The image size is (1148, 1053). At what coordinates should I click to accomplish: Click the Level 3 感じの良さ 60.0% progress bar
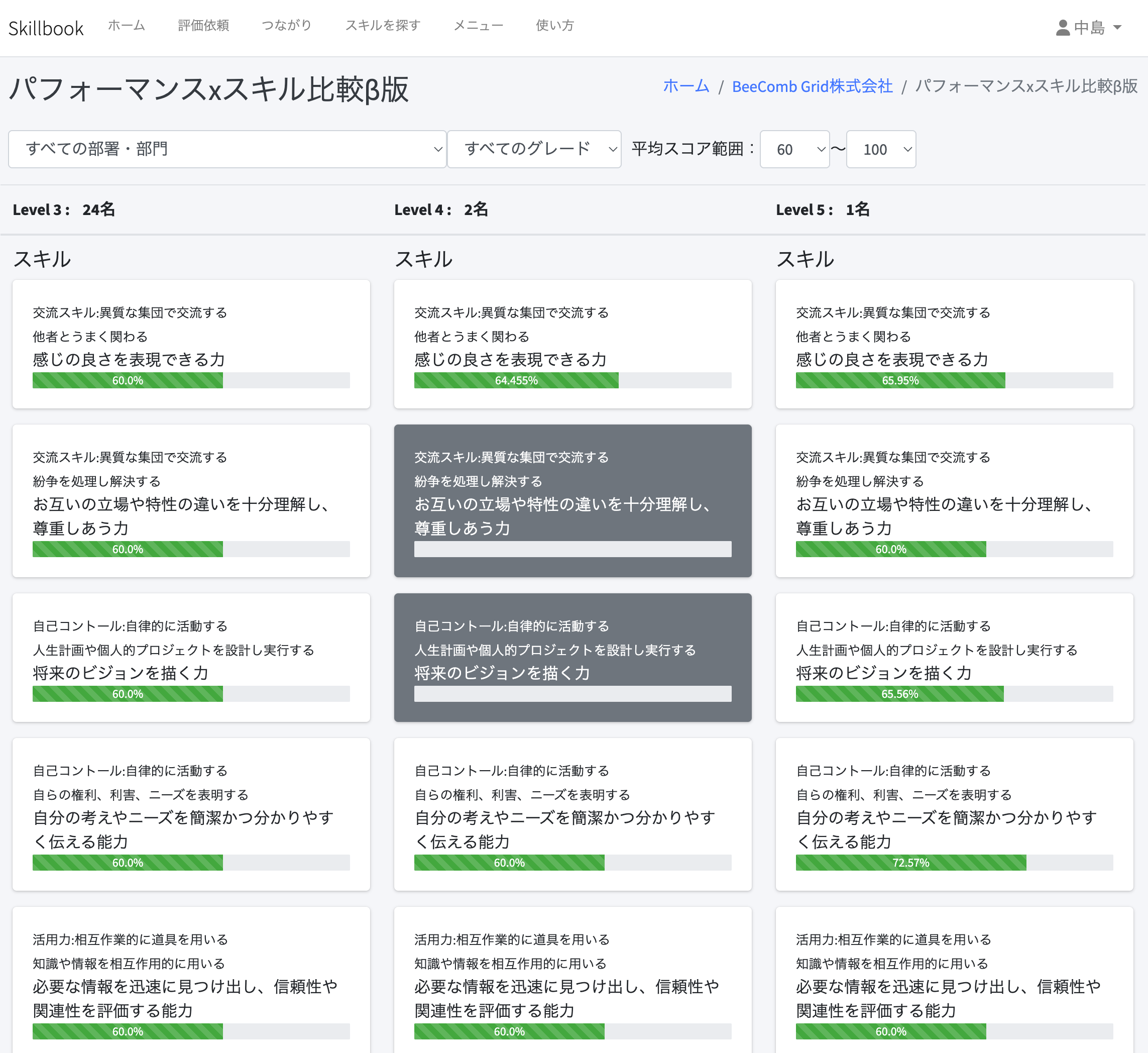click(191, 381)
